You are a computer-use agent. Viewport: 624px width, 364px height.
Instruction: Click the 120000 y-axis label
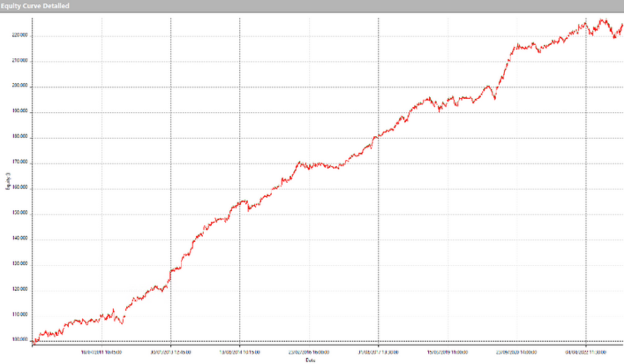(20, 289)
